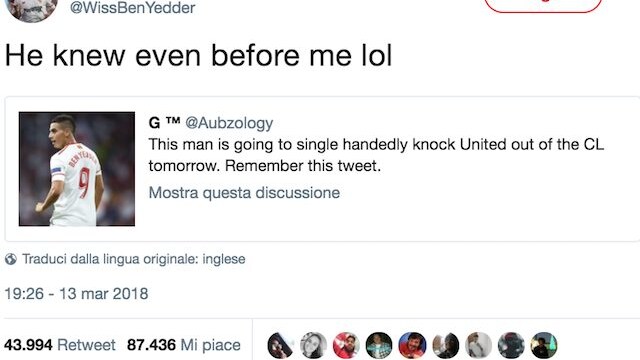Click "Traduci dalla lingua originale: inglese"
Image resolution: width=640 pixels, height=360 pixels.
tap(133, 259)
